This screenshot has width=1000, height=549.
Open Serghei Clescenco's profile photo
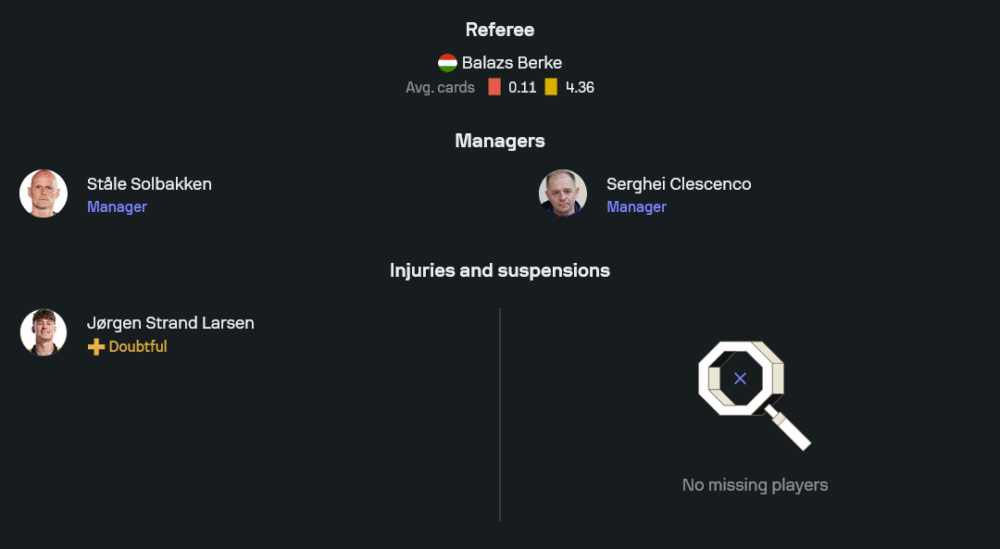(563, 194)
